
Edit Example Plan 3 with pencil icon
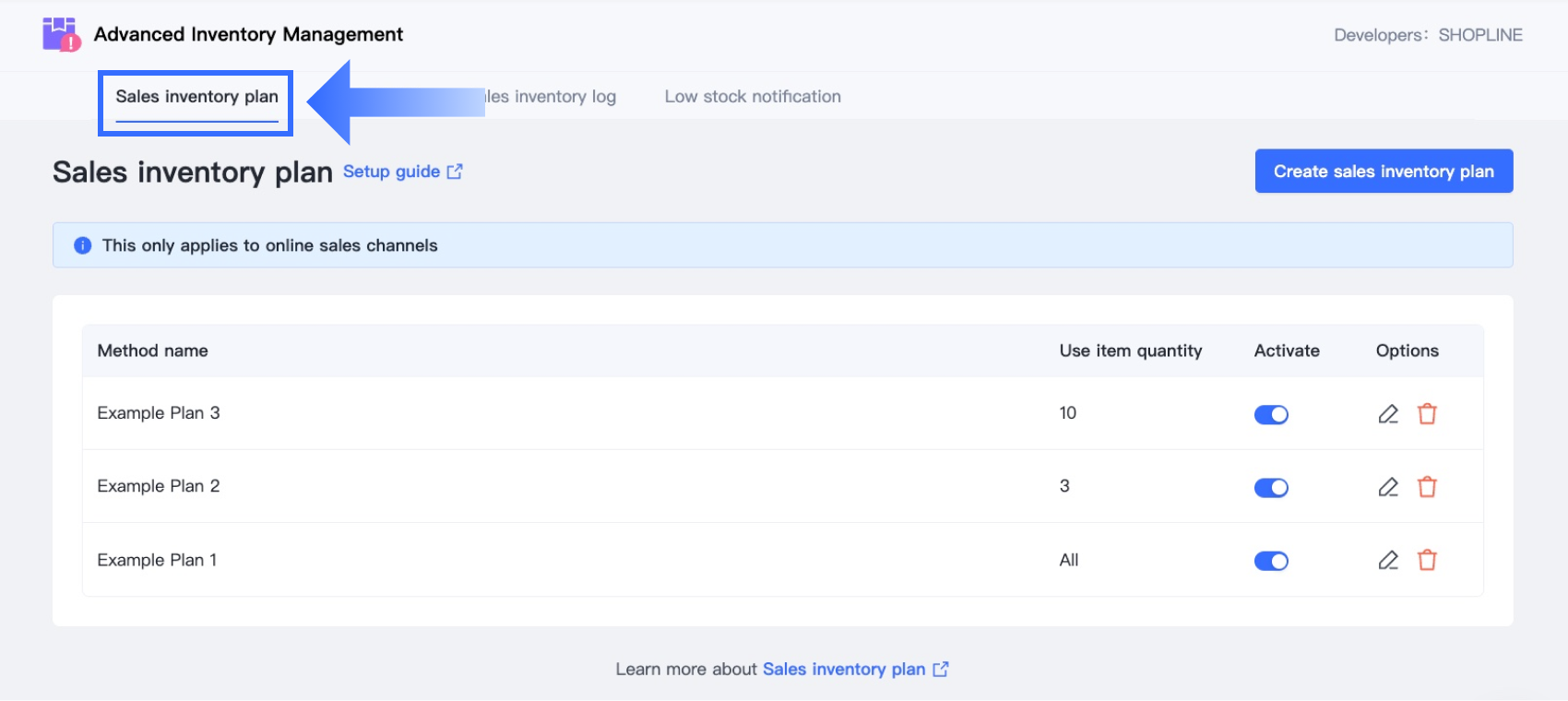[1388, 414]
